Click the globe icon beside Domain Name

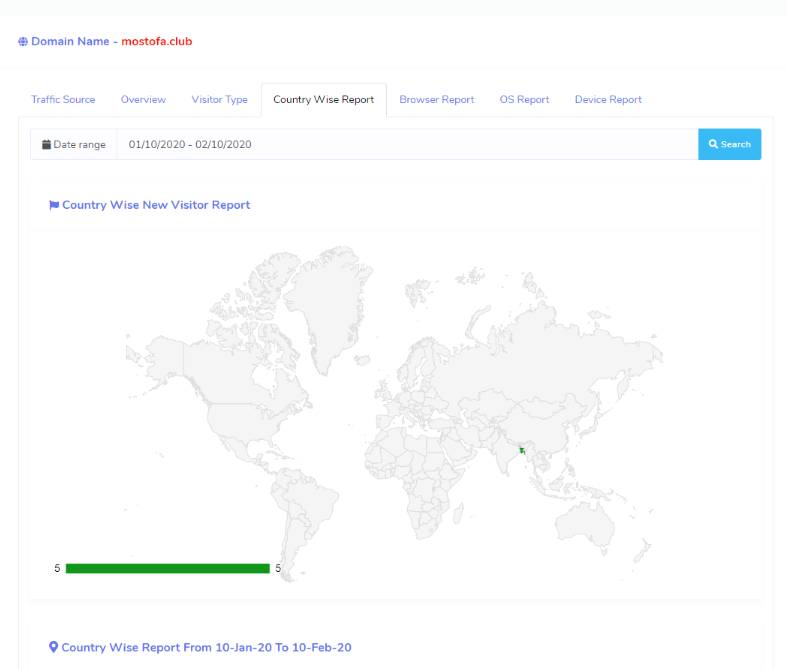pos(23,42)
